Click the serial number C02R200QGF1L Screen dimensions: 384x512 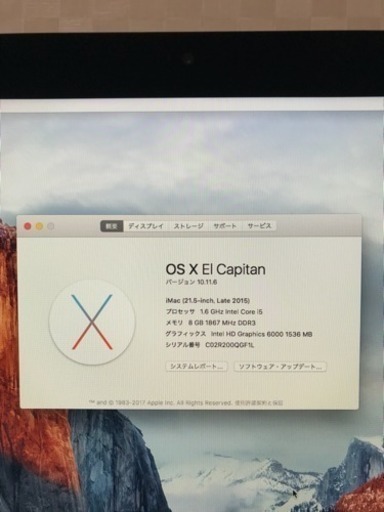click(x=229, y=345)
